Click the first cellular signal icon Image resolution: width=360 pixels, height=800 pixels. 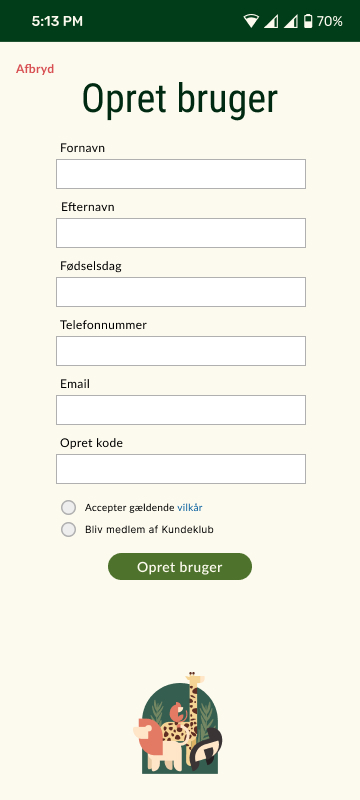point(271,21)
